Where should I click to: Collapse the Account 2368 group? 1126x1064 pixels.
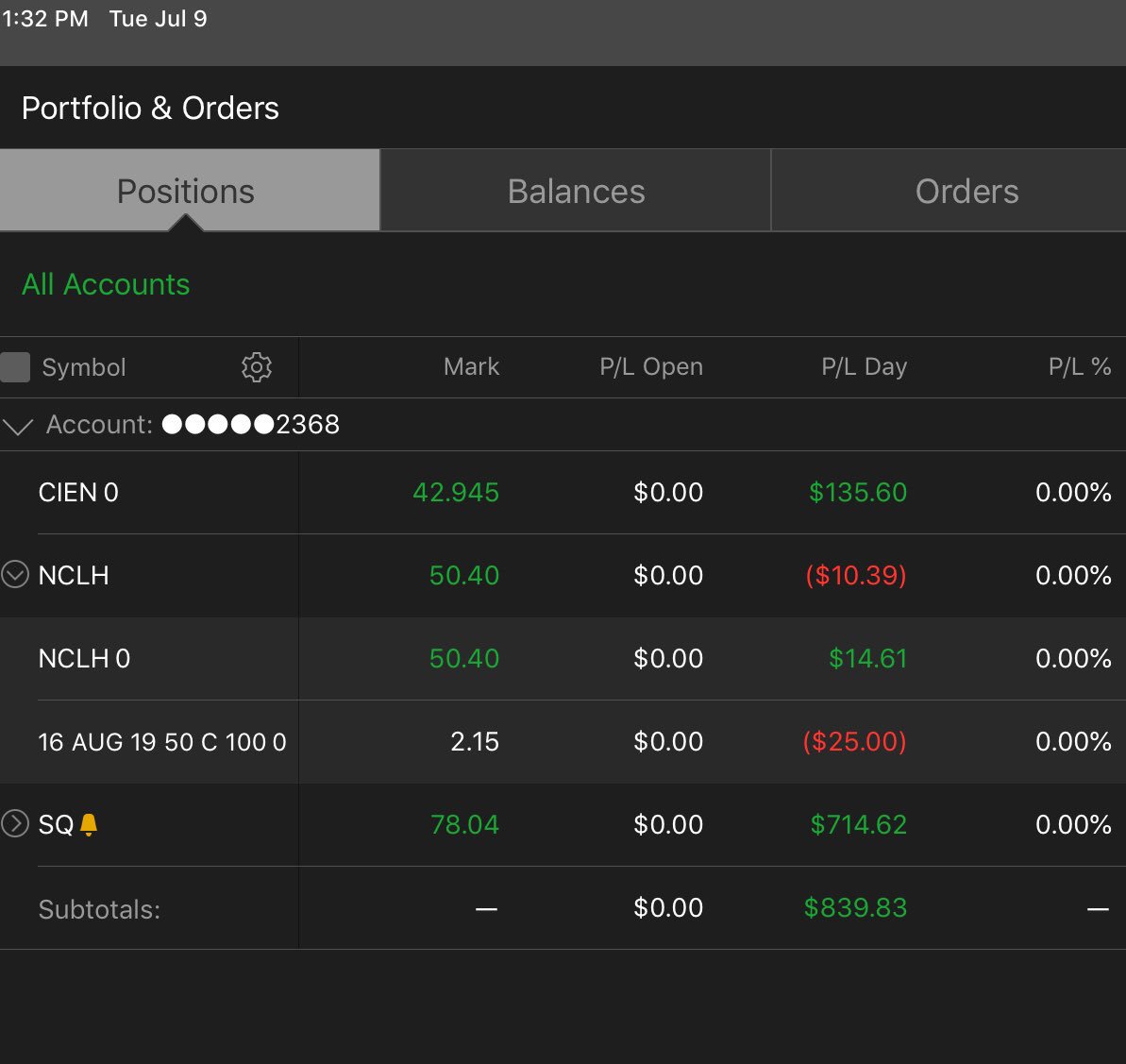(x=17, y=426)
